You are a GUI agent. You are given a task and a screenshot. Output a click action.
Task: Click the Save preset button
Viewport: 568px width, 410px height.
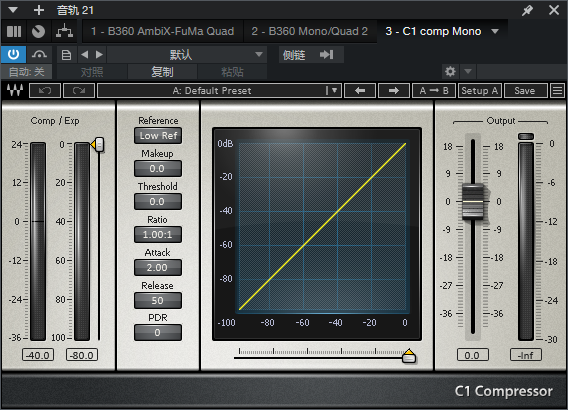point(525,91)
